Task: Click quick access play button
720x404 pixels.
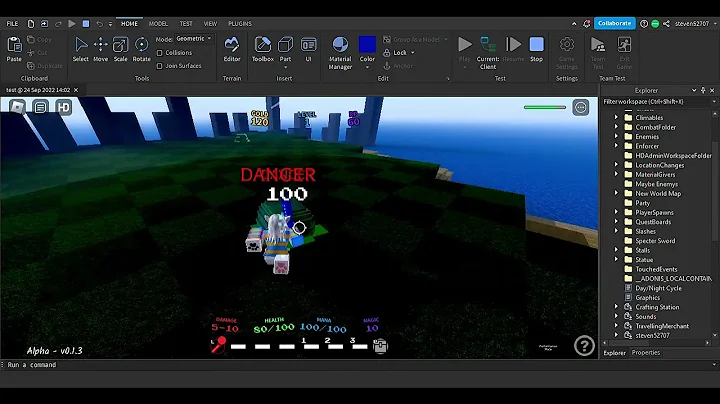Action: (x=72, y=23)
